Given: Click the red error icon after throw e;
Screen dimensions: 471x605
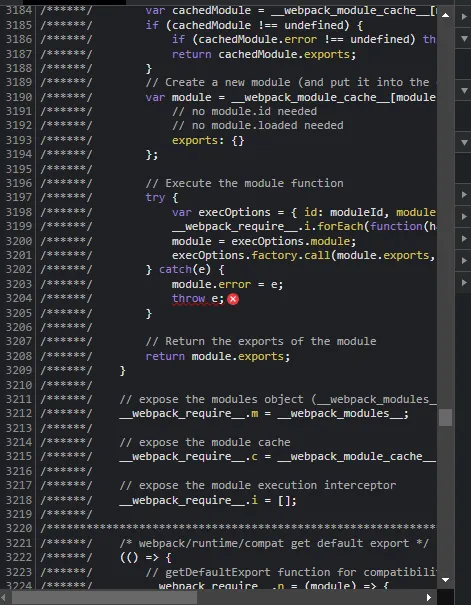Looking at the screenshot, I should click(x=233, y=299).
